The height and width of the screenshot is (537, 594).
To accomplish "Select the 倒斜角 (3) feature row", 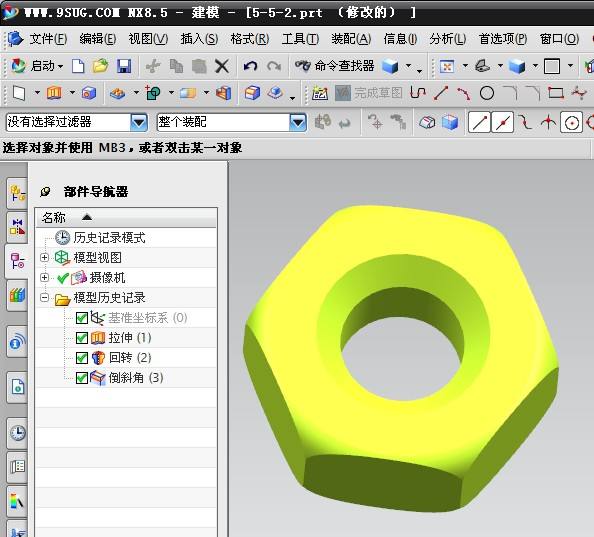I will 126,378.
